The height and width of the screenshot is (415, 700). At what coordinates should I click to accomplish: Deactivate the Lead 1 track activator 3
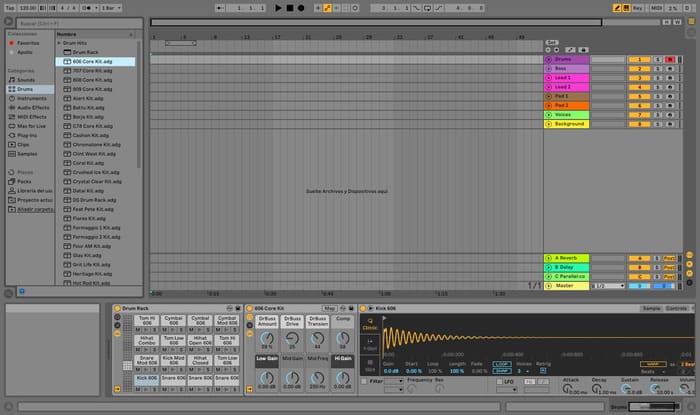coord(639,78)
